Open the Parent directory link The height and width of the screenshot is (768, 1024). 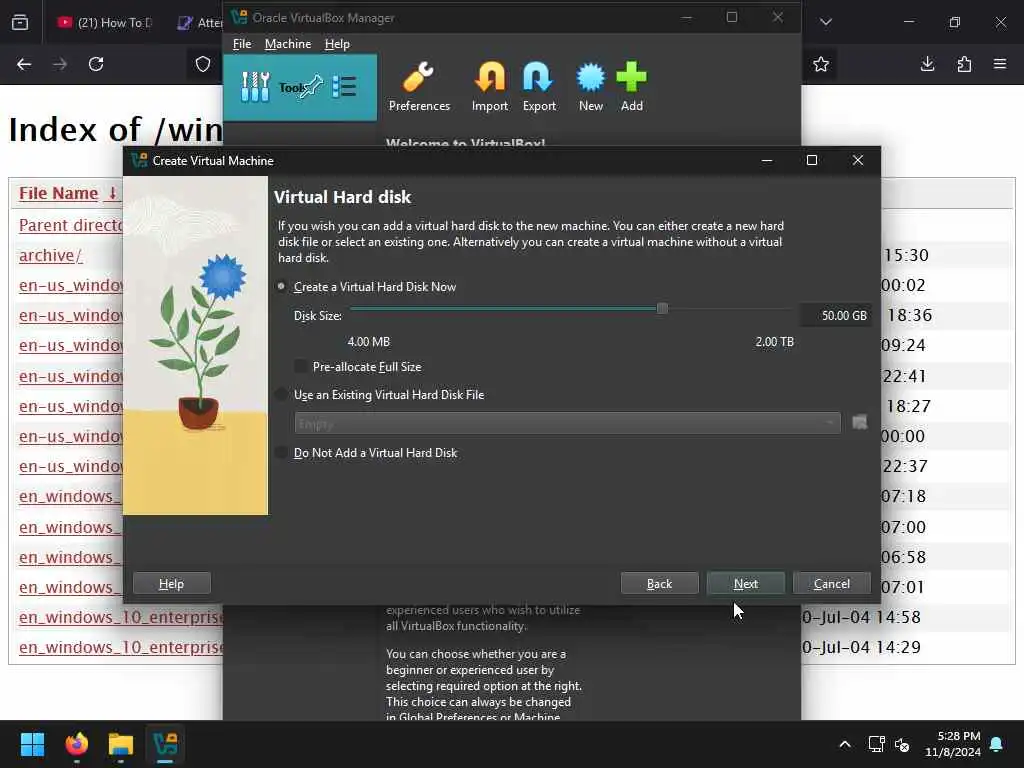pyautogui.click(x=71, y=225)
